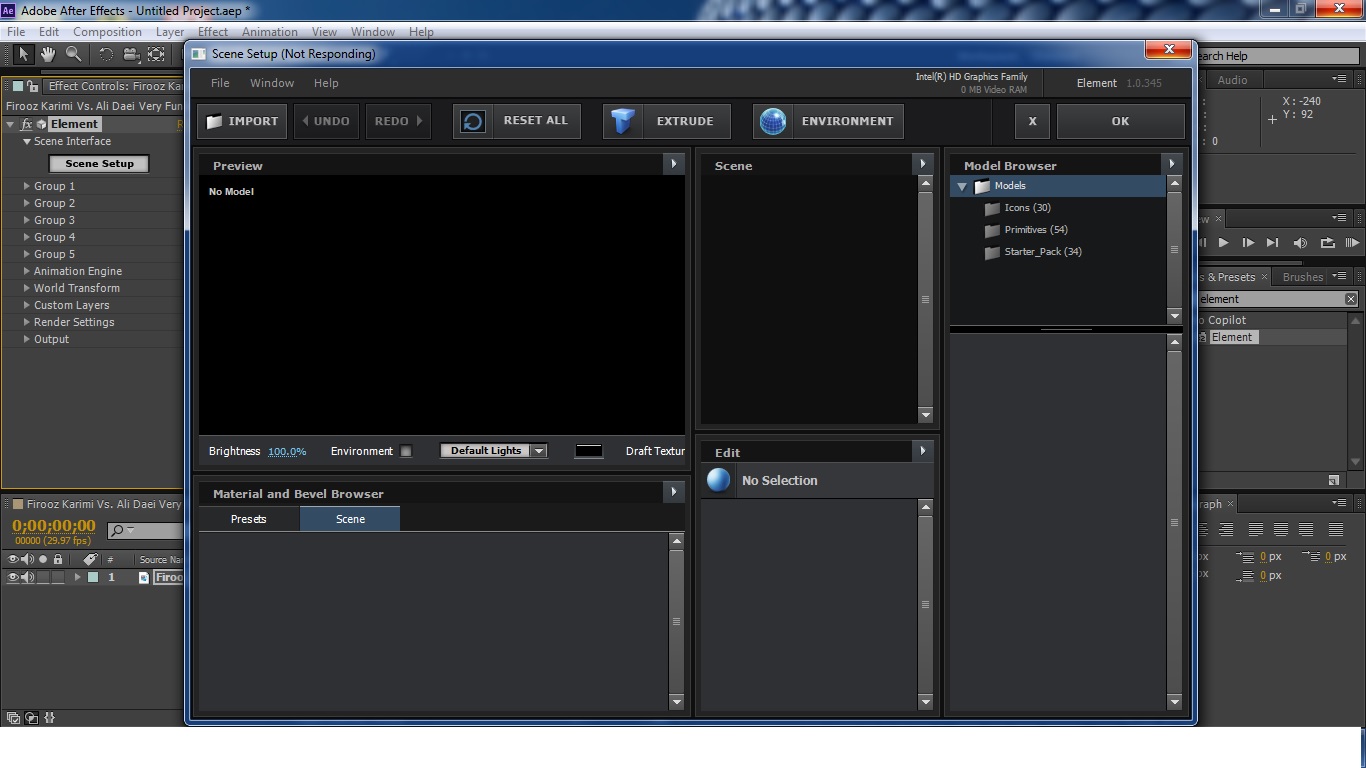
Task: Select the Rotation tool
Action: pyautogui.click(x=105, y=54)
